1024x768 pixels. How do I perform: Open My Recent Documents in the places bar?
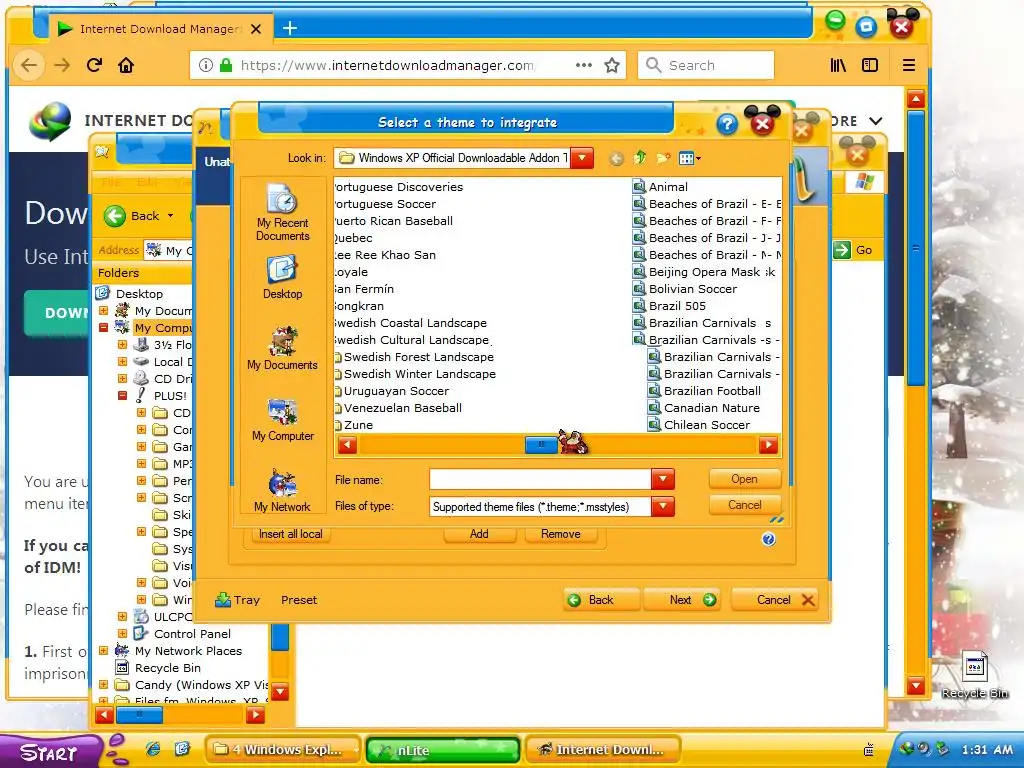point(282,213)
